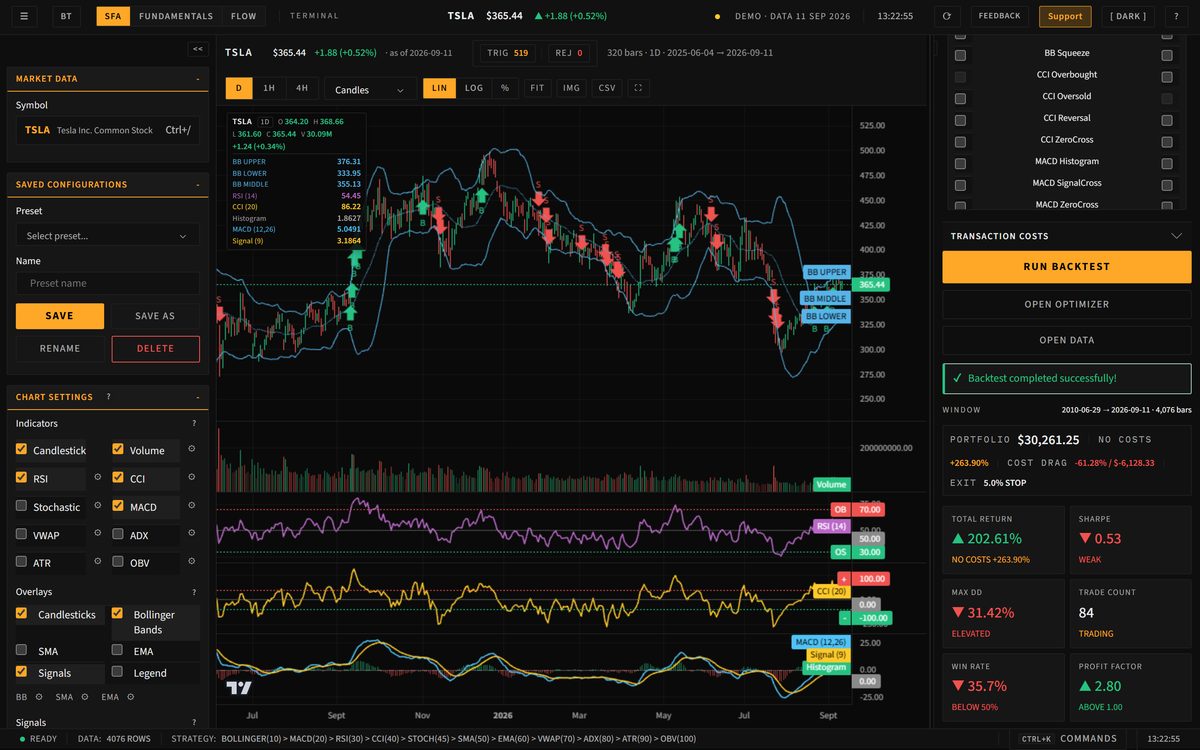Open VWAP indicator settings gear
Screen dimensions: 1200x750
tap(98, 534)
